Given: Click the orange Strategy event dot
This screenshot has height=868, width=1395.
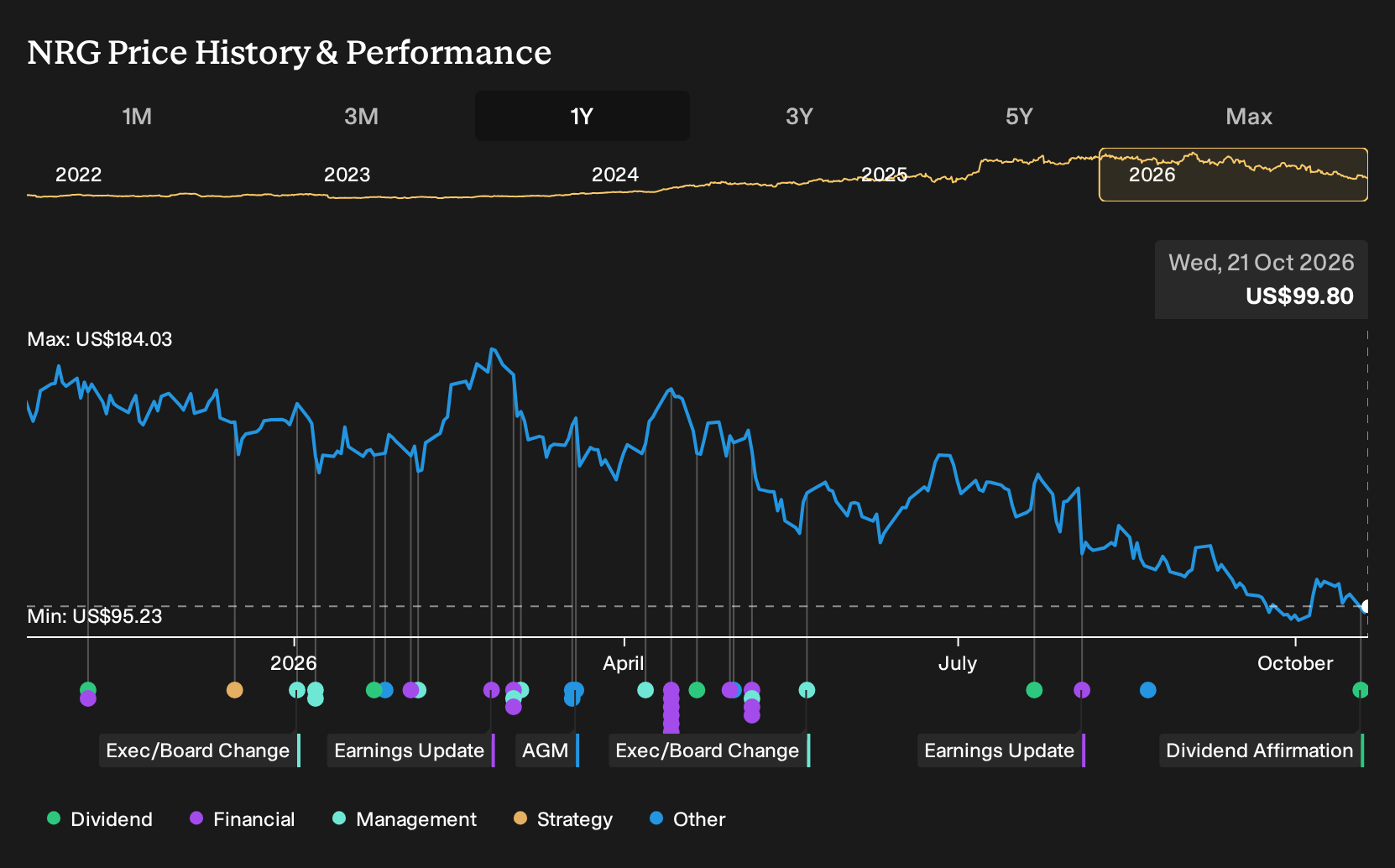Looking at the screenshot, I should tap(235, 690).
